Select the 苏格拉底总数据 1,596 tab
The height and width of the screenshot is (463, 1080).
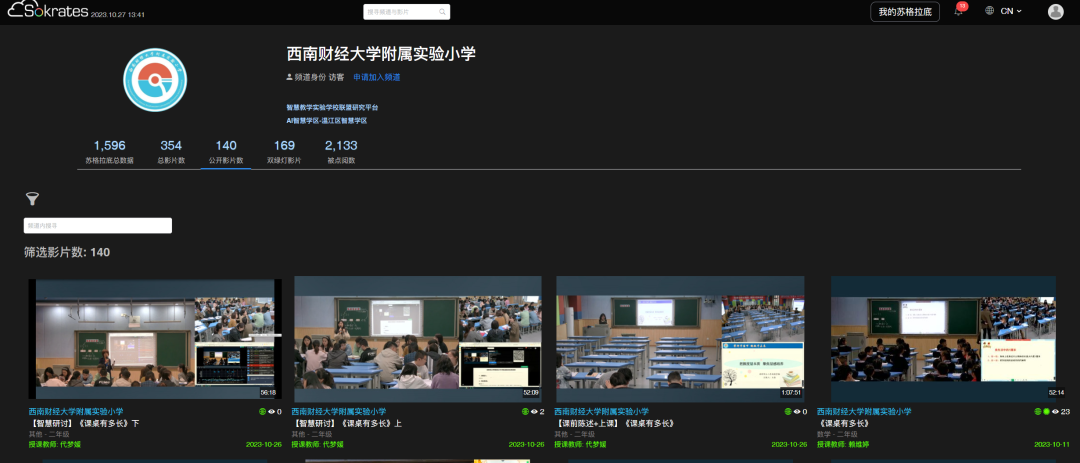(109, 151)
